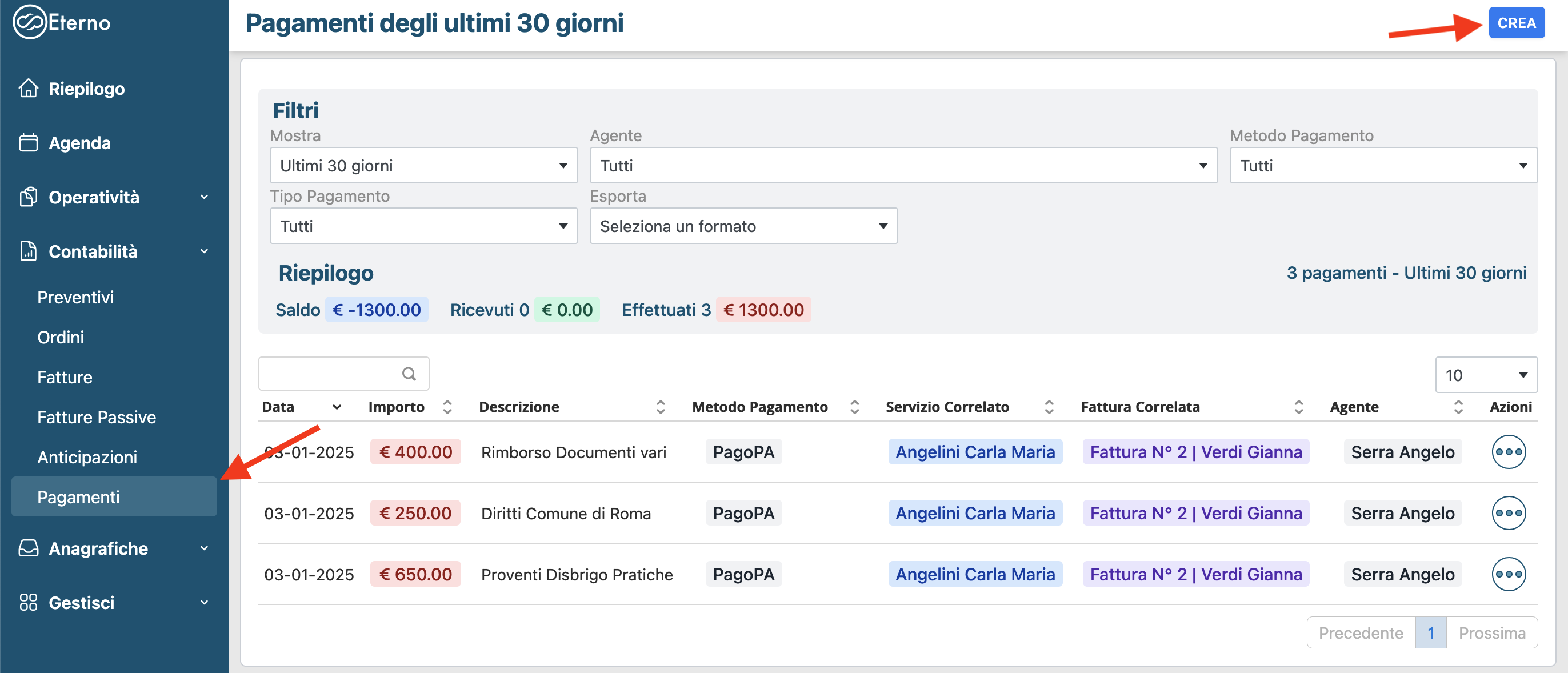Image resolution: width=1568 pixels, height=673 pixels.
Task: Open actions menu for Rimborso Documenti vari
Action: [1508, 452]
